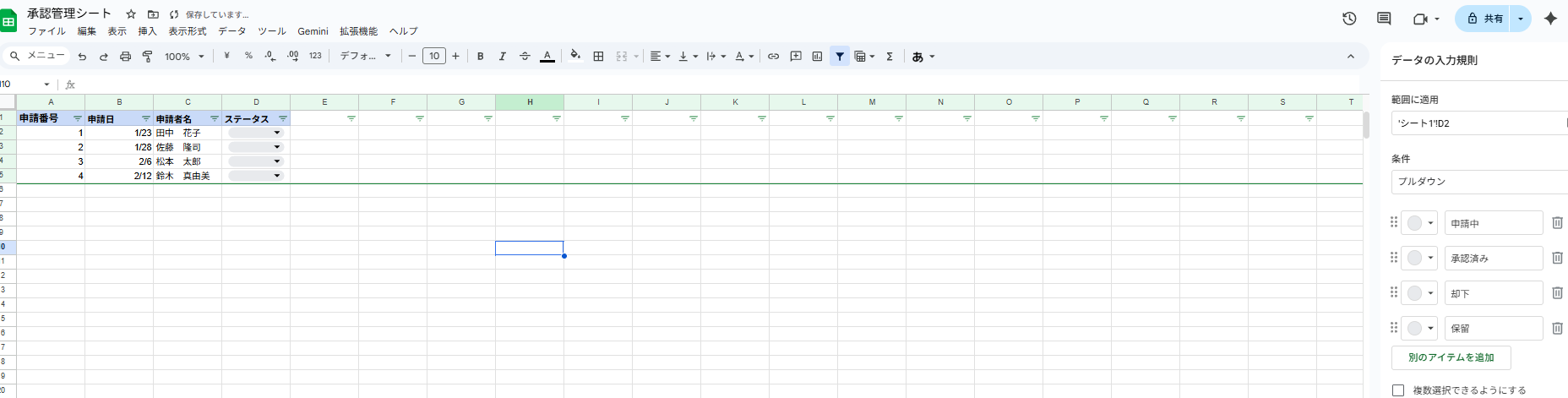Open the insert chart icon
Image resolution: width=1568 pixels, height=398 pixels.
point(817,57)
